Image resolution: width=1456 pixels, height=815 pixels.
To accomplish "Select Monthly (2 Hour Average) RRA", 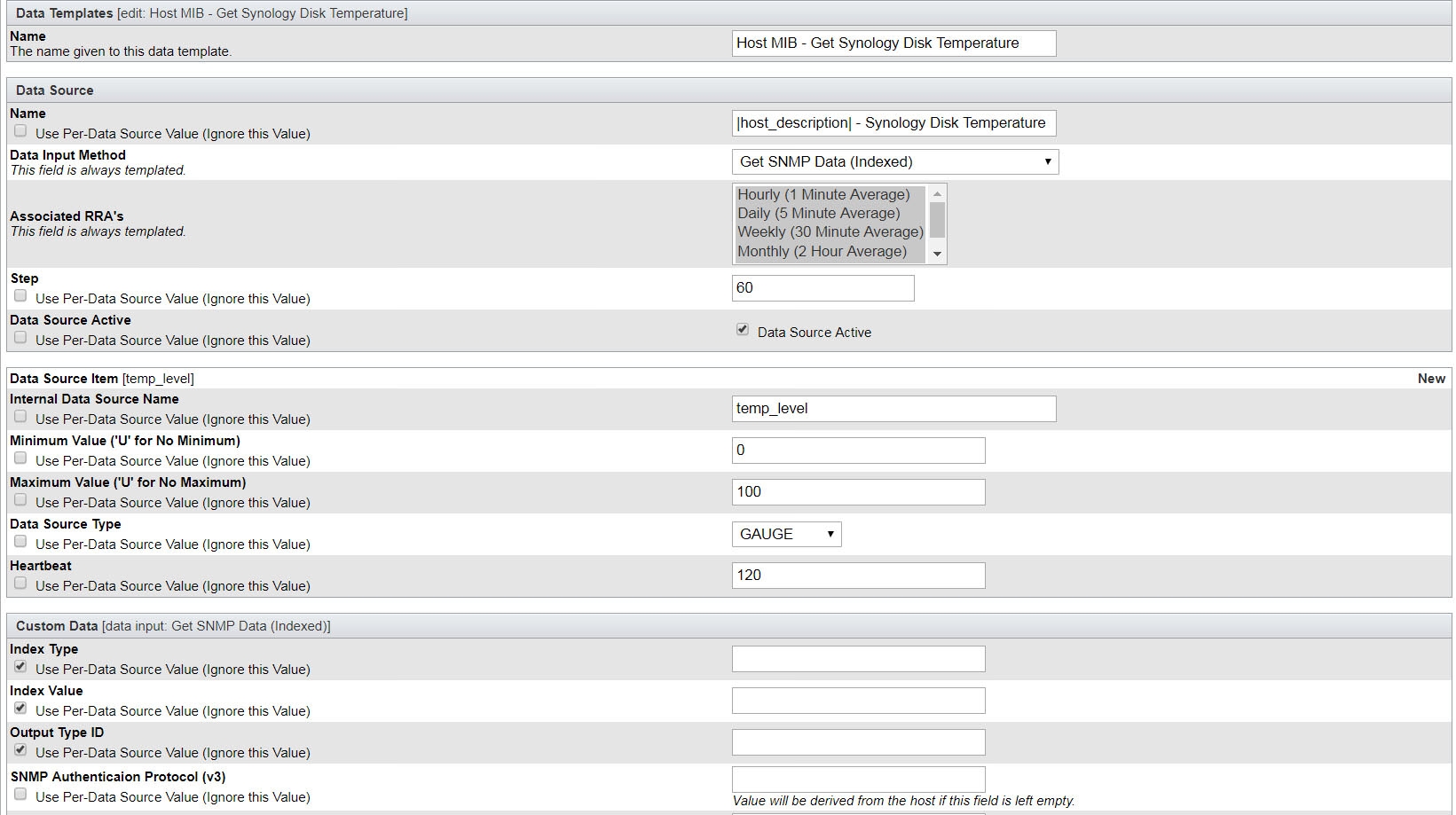I will [x=830, y=251].
